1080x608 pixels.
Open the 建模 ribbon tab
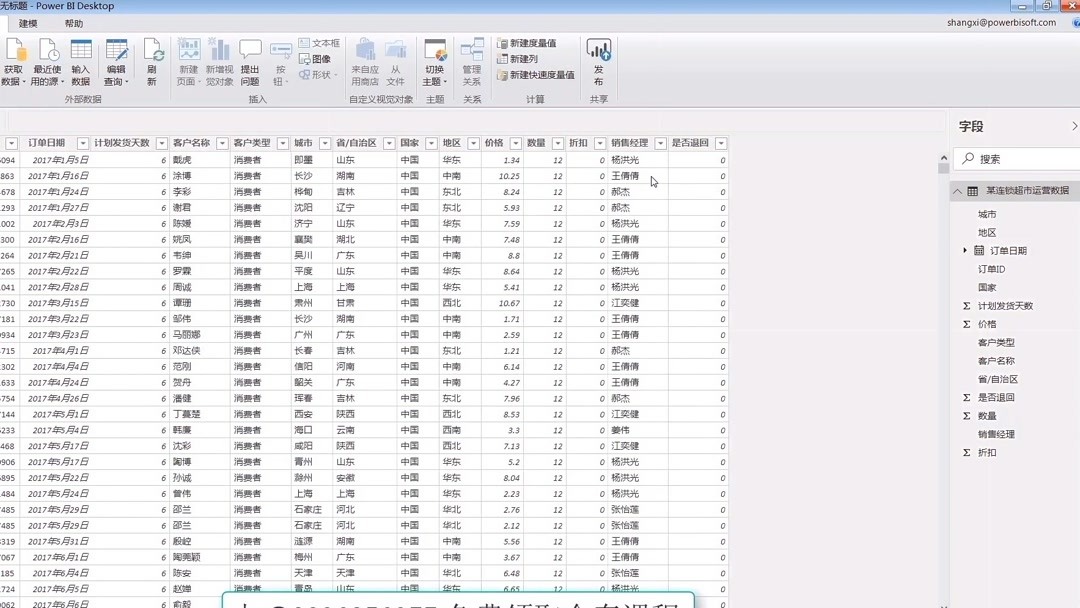pyautogui.click(x=30, y=21)
